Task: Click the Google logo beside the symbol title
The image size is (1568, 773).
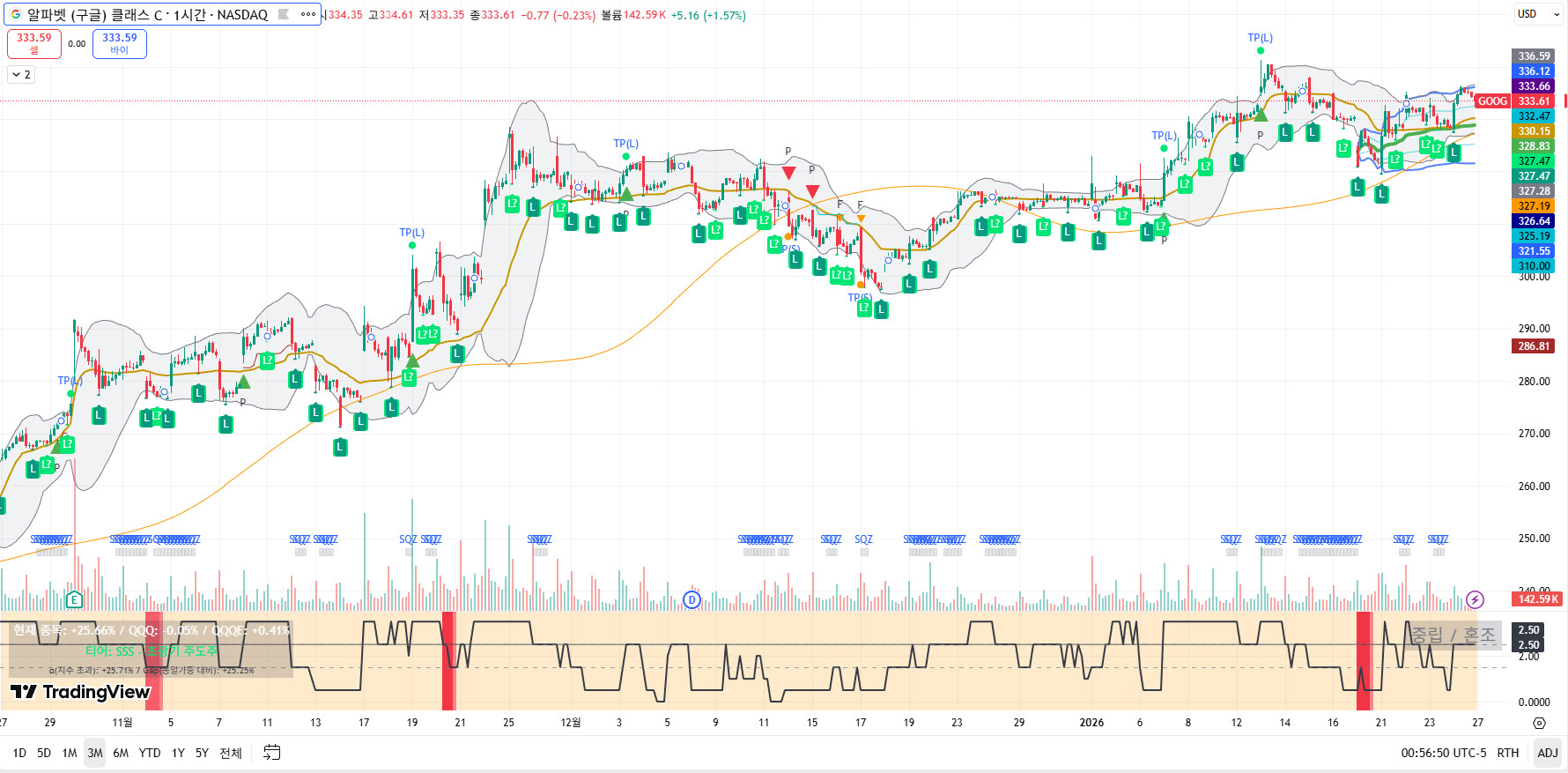Action: coord(16,14)
